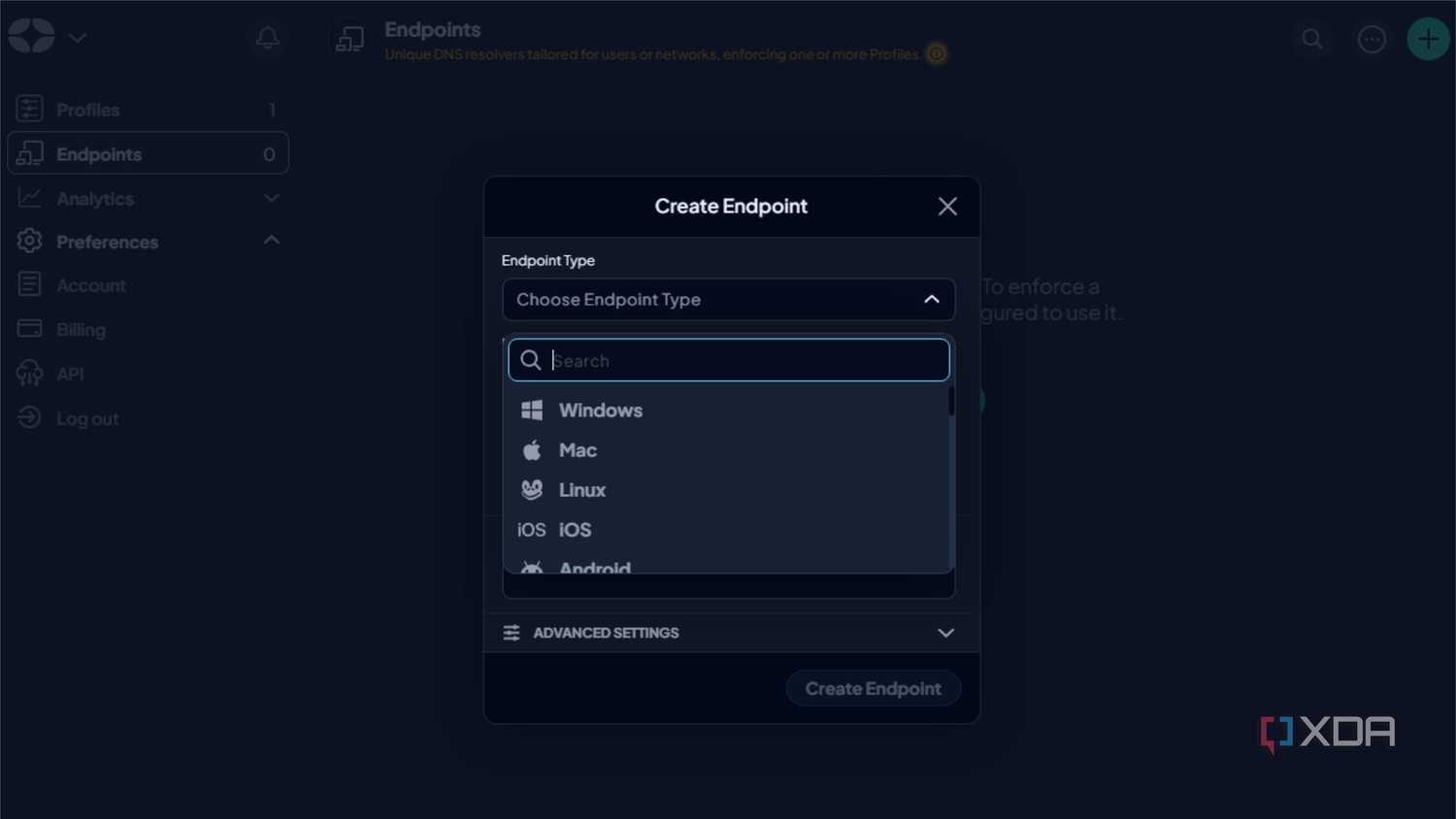Collapse the Choose Endpoint Type dropdown
Screen dimensions: 1456x819
pos(729,300)
